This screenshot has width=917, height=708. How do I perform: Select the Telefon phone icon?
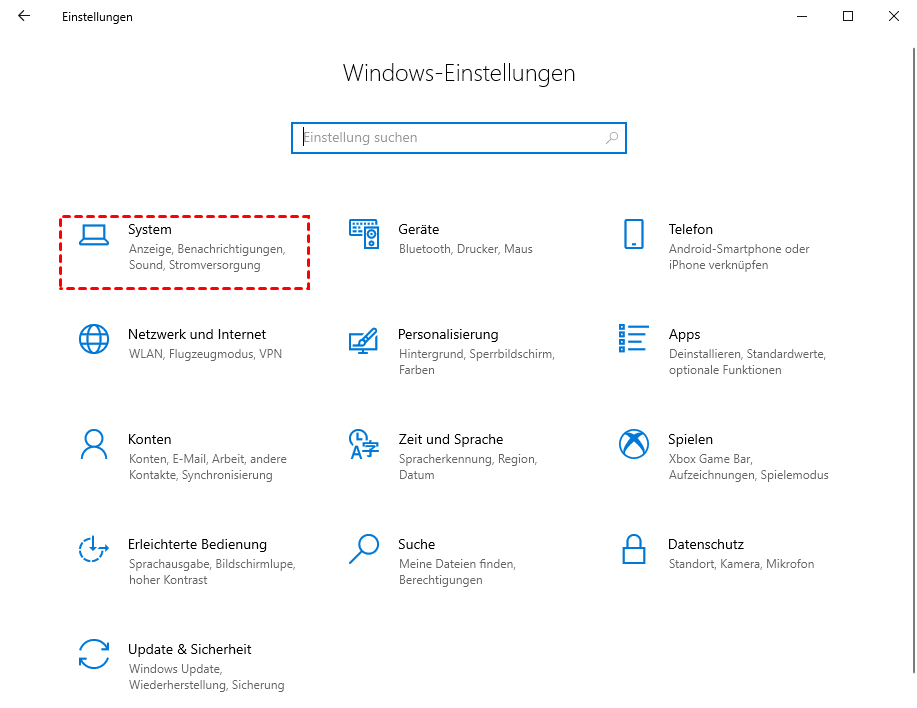pyautogui.click(x=634, y=234)
